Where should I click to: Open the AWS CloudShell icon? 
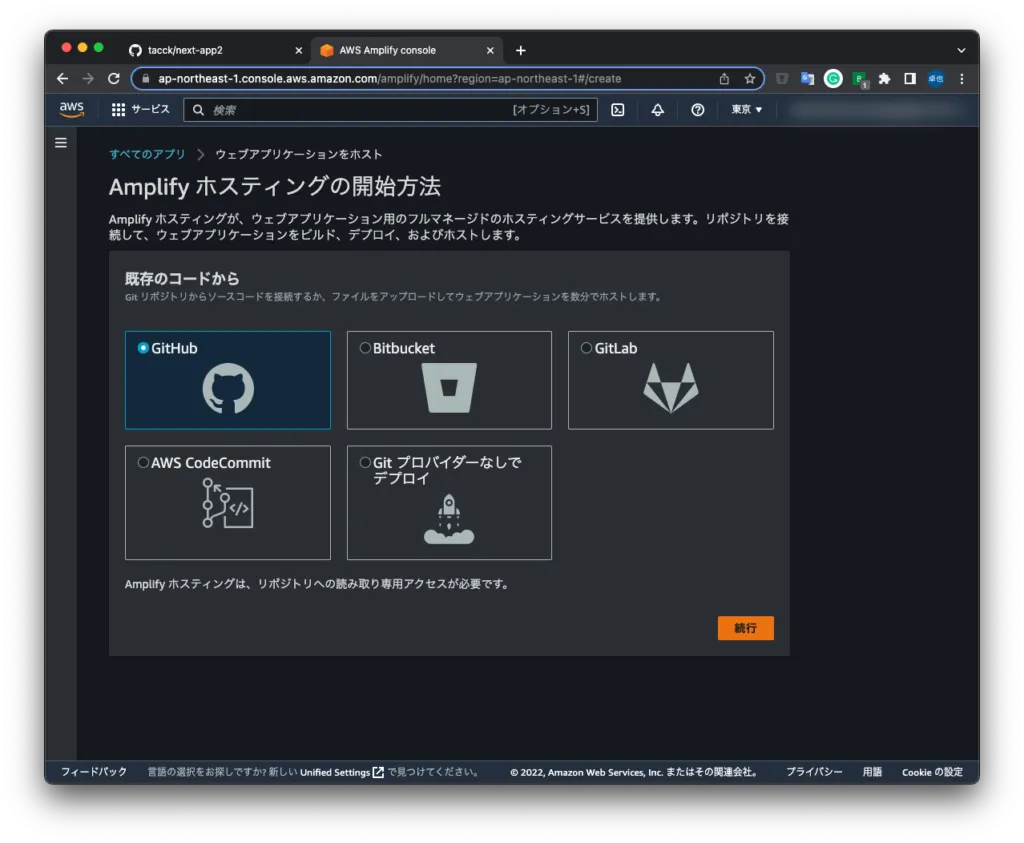(618, 110)
